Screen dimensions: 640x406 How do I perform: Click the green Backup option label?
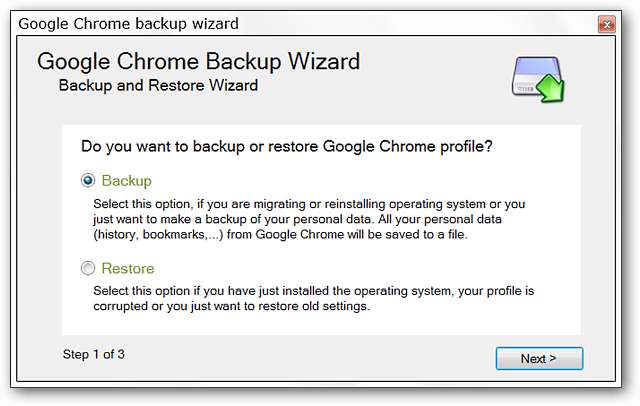pos(126,181)
